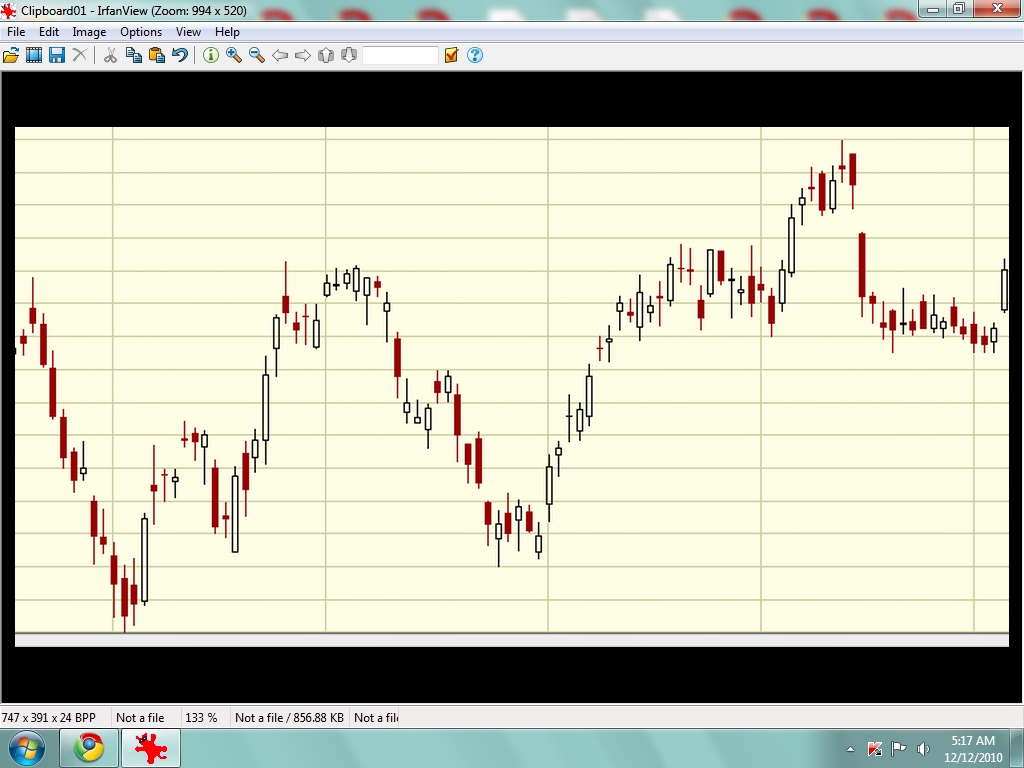The height and width of the screenshot is (768, 1024).
Task: Click the Copy icon in toolbar
Action: coord(134,56)
